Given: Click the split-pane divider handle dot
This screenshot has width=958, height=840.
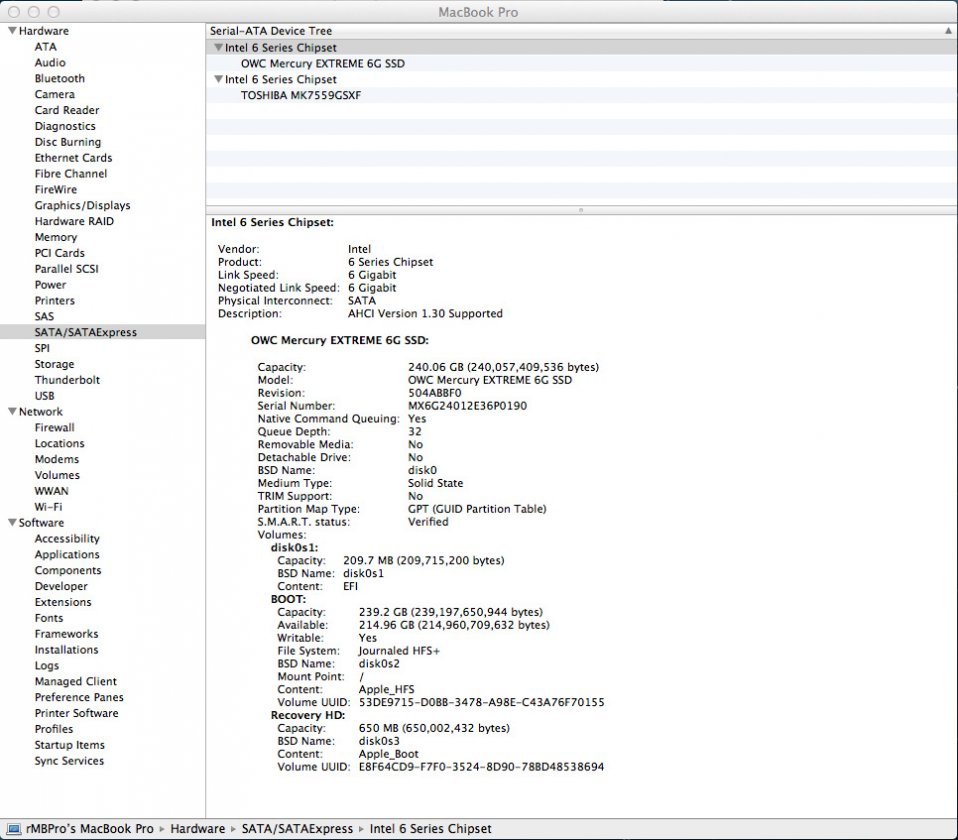Looking at the screenshot, I should pyautogui.click(x=581, y=210).
